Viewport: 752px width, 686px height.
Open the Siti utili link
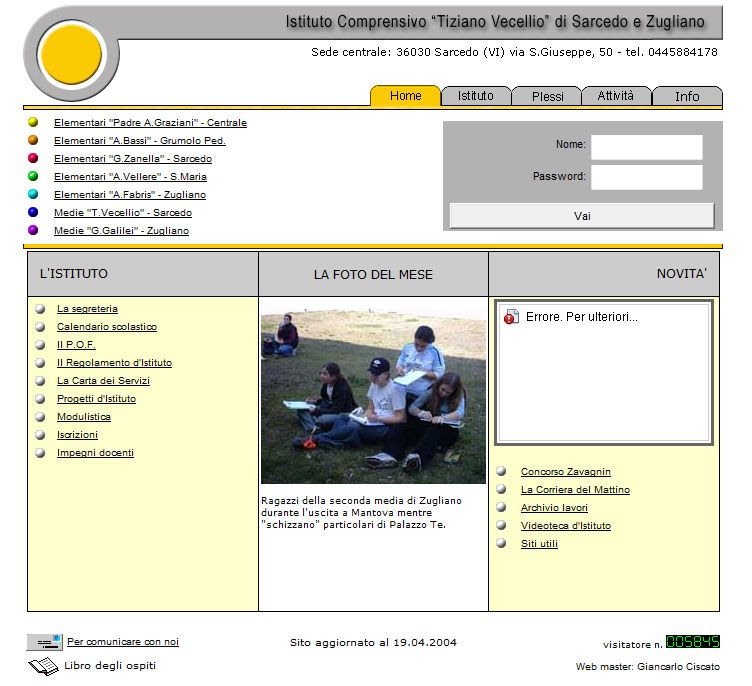(539, 544)
